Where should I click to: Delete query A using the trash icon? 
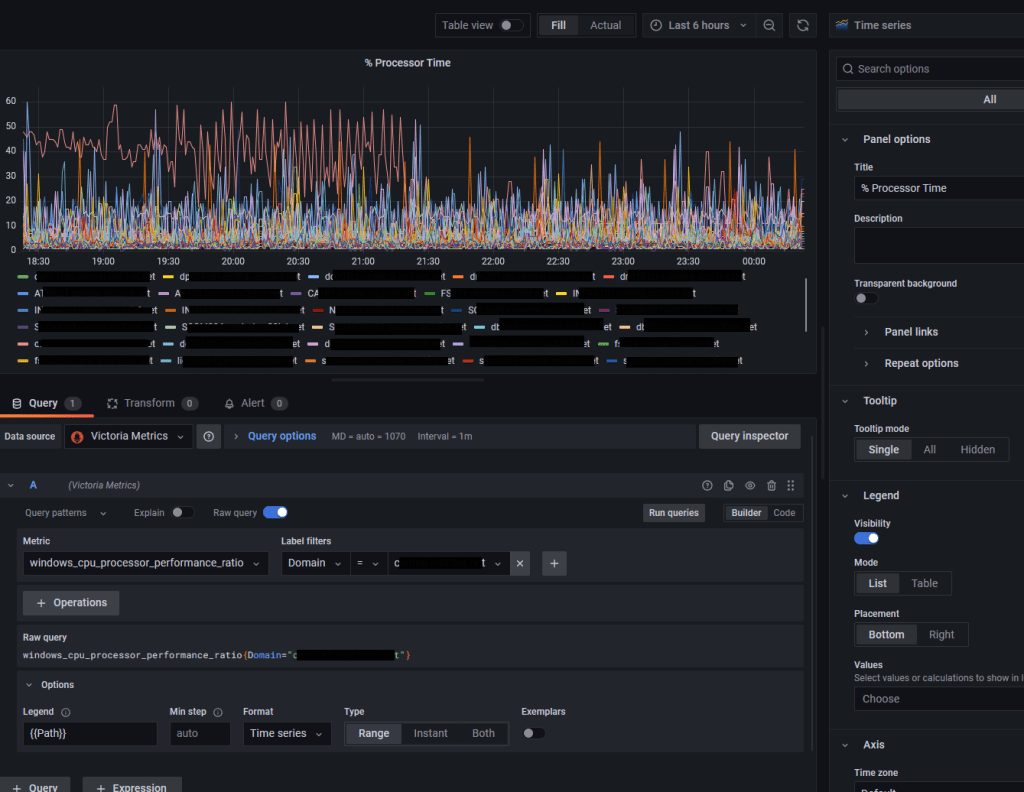(x=771, y=485)
